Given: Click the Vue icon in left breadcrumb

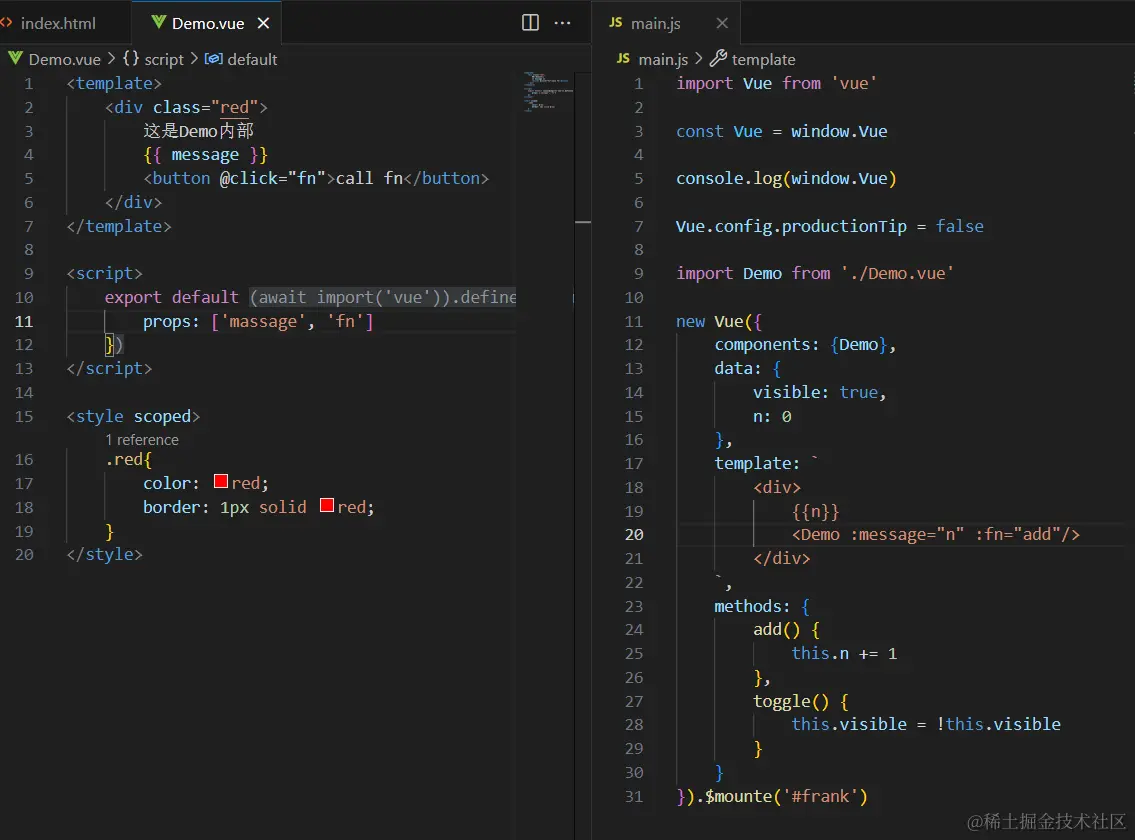Looking at the screenshot, I should click(15, 59).
